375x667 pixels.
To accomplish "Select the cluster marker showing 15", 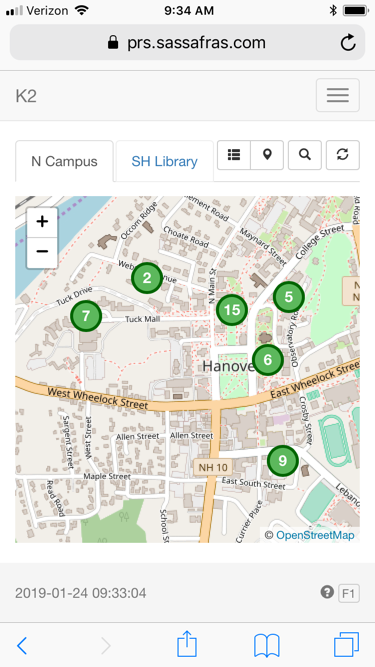I will [x=232, y=310].
